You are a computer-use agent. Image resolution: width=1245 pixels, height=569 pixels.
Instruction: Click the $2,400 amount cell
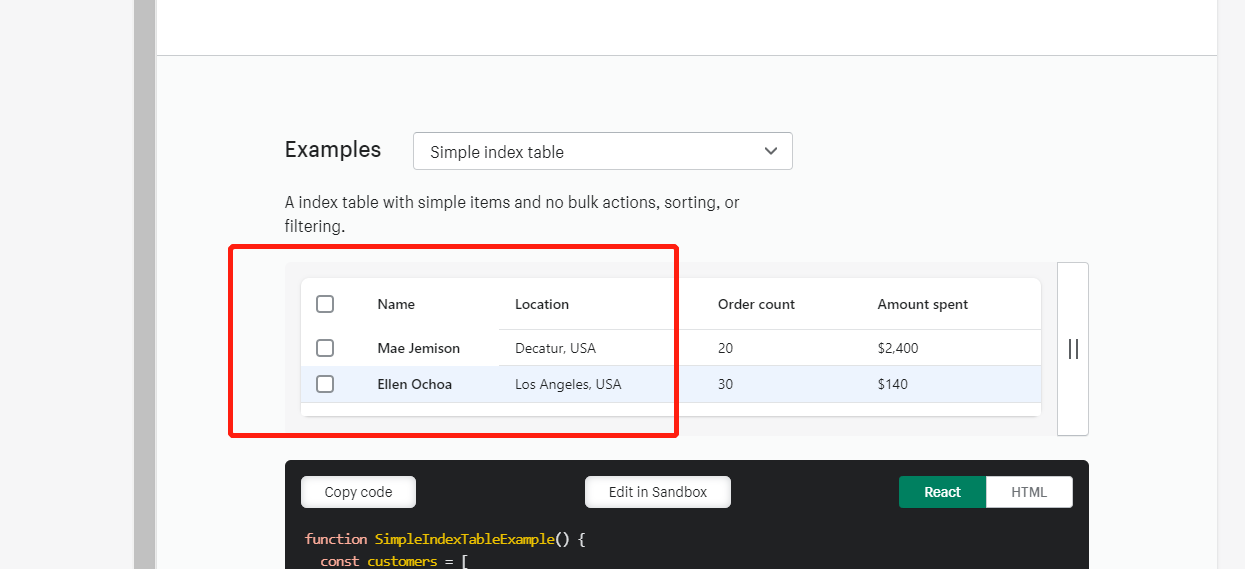(x=898, y=348)
